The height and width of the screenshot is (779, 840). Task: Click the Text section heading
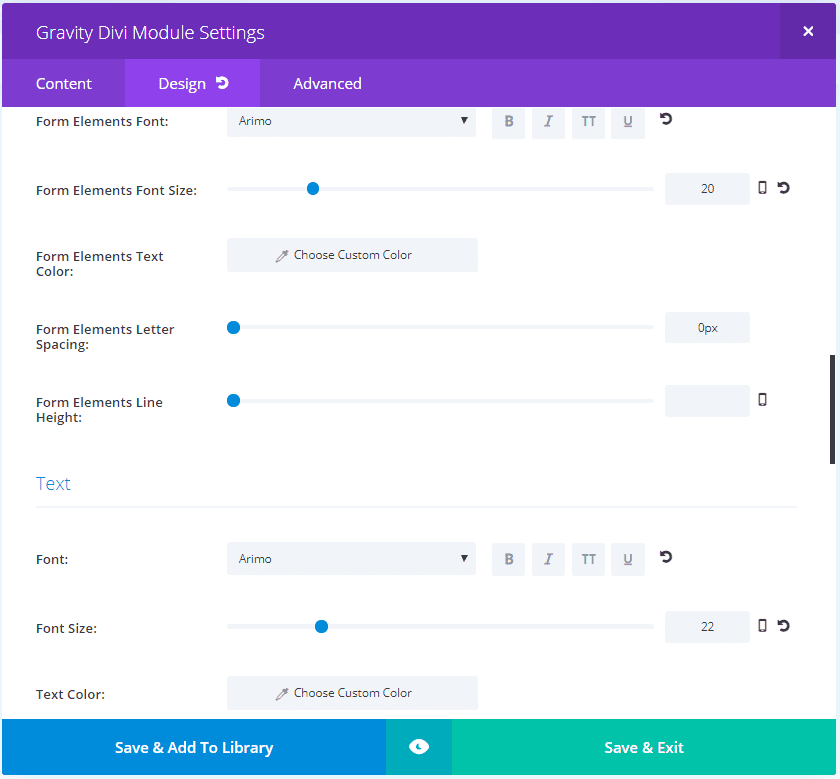click(x=53, y=483)
